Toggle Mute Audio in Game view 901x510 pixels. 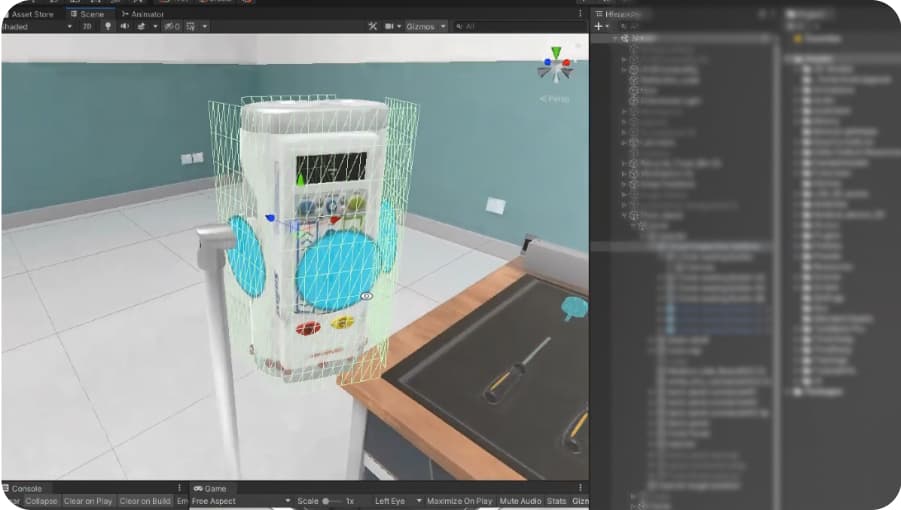pos(519,501)
